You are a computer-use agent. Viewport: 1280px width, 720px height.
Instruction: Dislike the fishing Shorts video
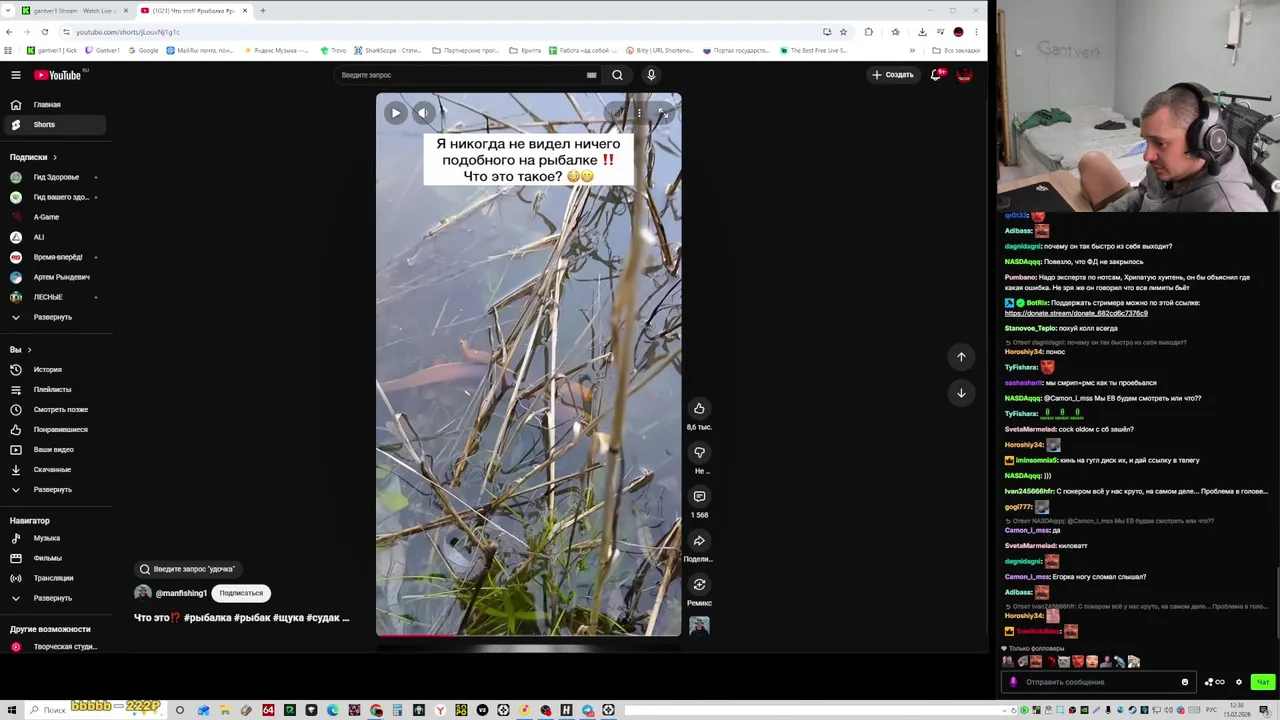699,452
